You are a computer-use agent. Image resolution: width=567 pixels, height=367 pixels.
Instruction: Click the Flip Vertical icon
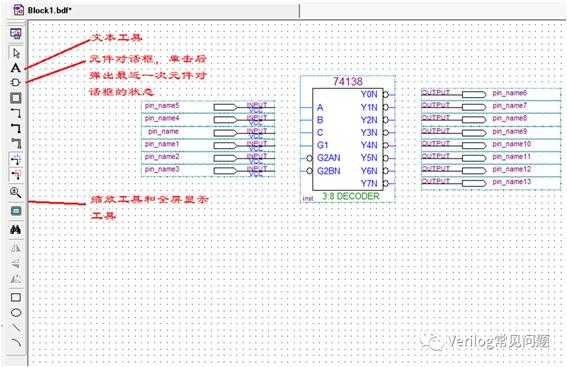pos(16,264)
